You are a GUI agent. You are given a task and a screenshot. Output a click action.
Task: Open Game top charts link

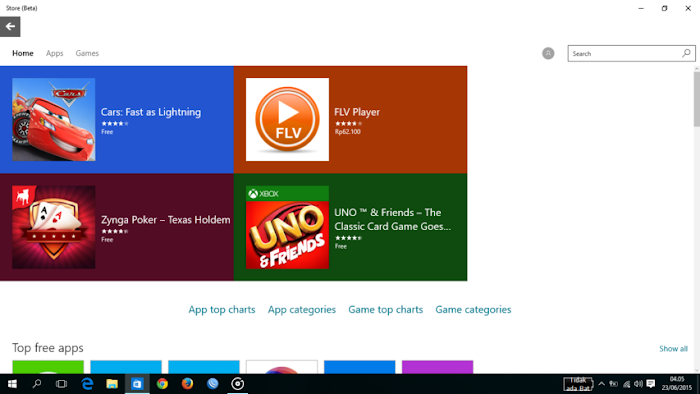pyautogui.click(x=385, y=309)
